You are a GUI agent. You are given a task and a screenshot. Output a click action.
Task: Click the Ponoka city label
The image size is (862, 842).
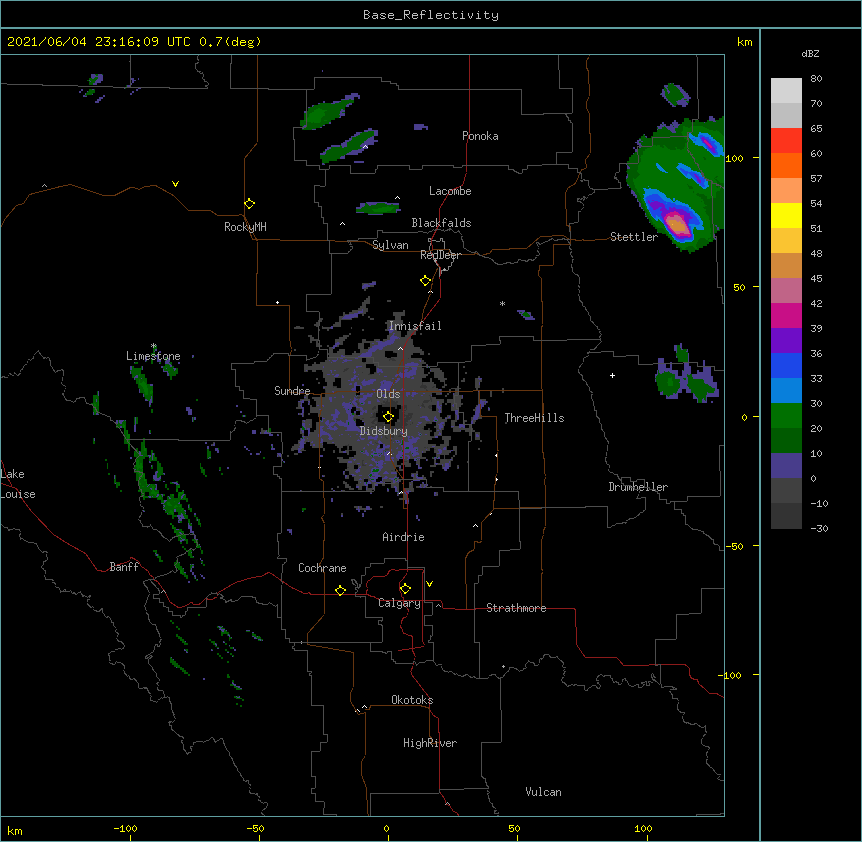[480, 136]
